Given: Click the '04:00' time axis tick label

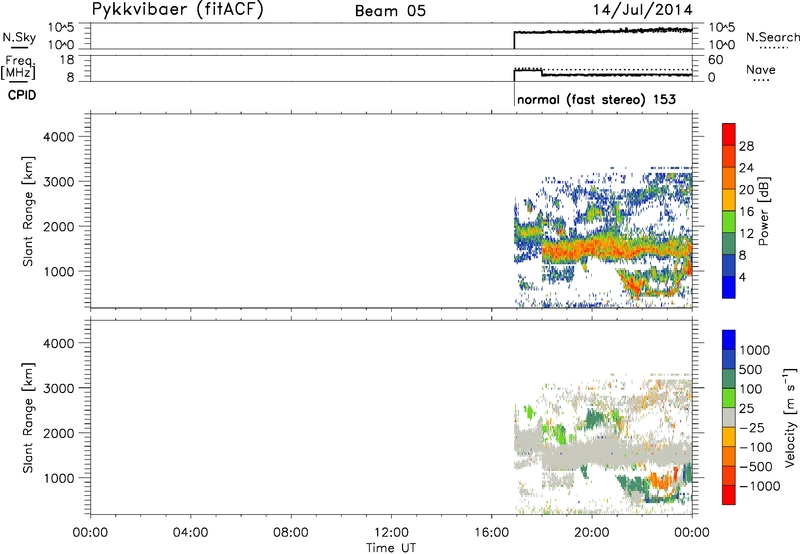Looking at the screenshot, I should tap(190, 533).
